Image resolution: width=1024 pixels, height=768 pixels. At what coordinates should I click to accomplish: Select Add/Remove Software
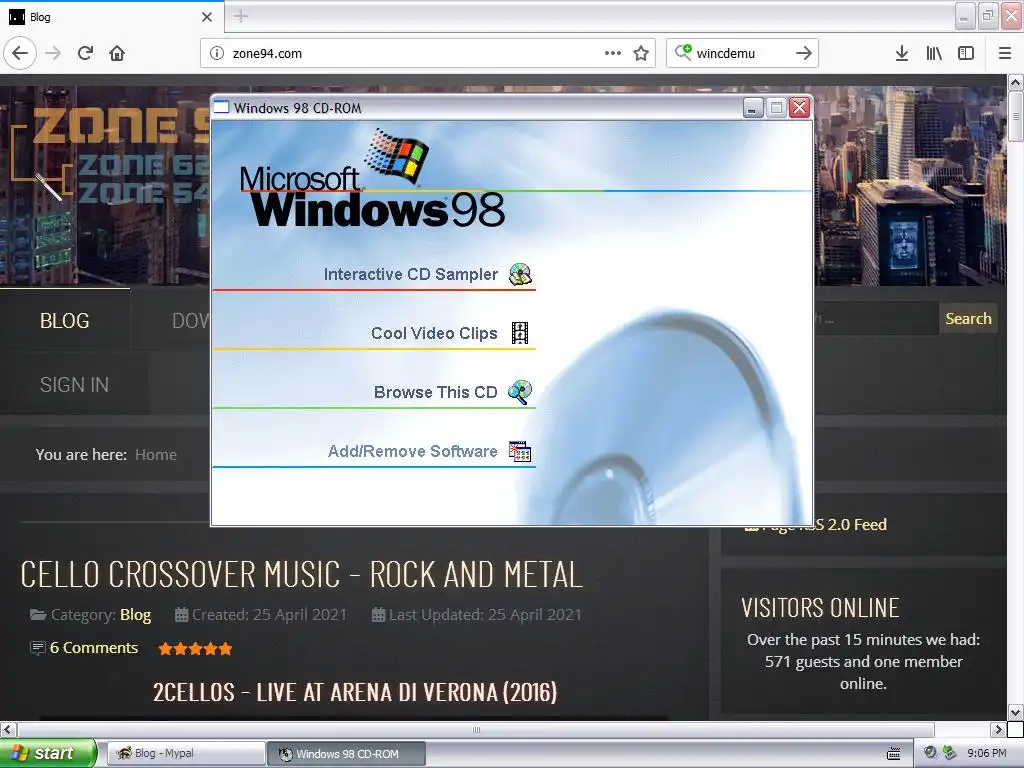(413, 451)
